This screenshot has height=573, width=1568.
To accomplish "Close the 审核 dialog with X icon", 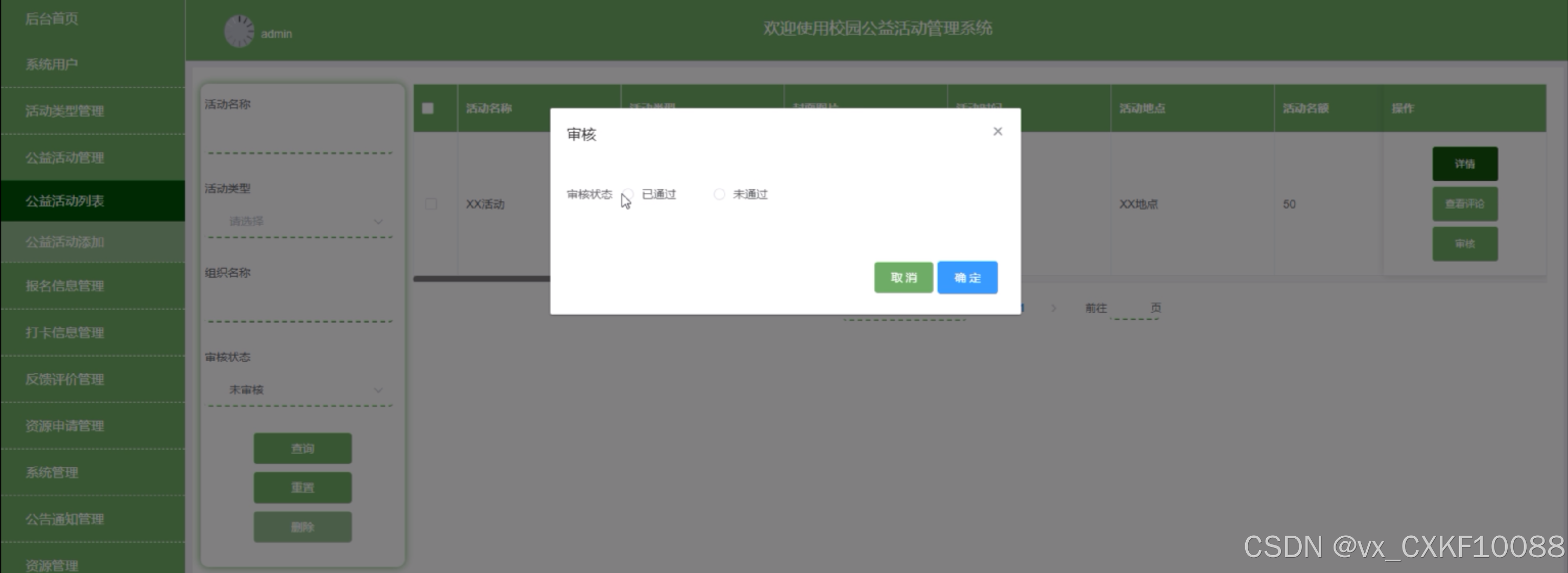I will [997, 132].
